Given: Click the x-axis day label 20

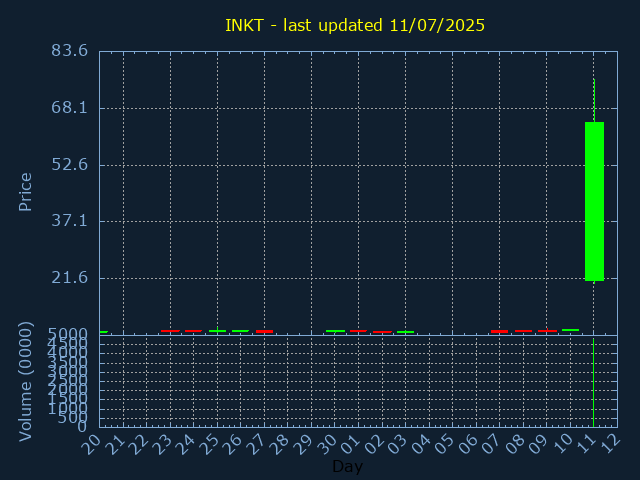Looking at the screenshot, I should (91, 444).
